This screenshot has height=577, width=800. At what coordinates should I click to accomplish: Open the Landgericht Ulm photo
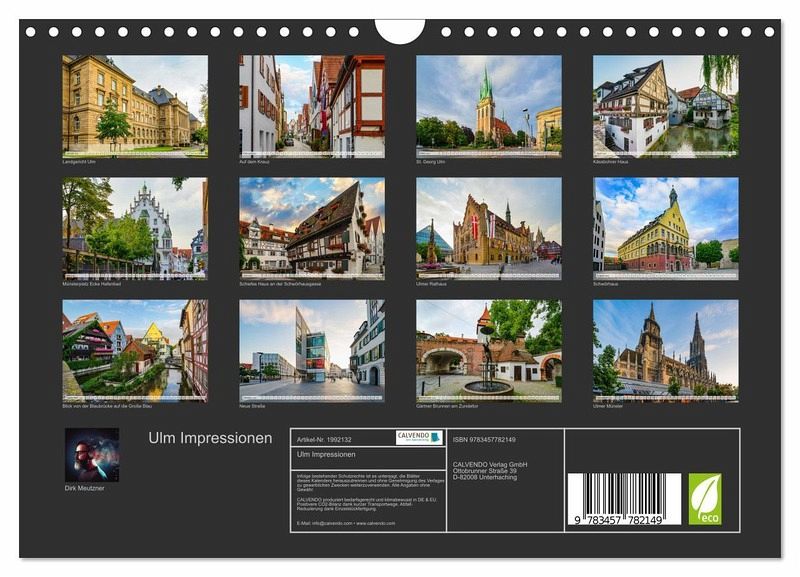tap(135, 105)
